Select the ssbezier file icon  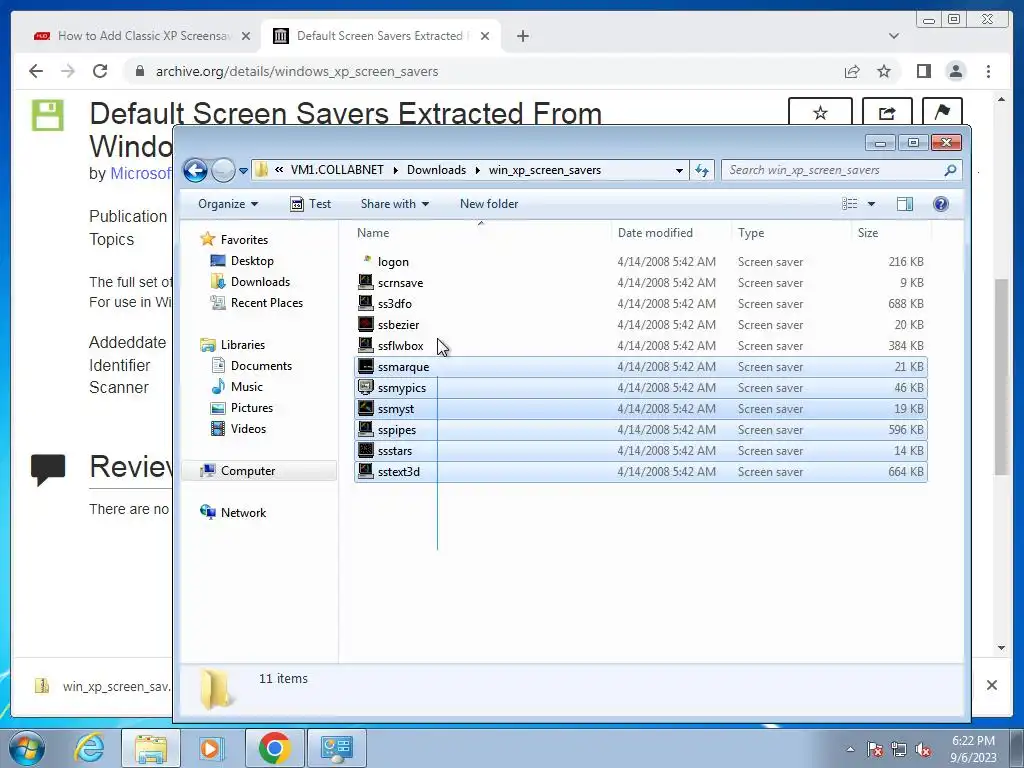[x=366, y=325]
